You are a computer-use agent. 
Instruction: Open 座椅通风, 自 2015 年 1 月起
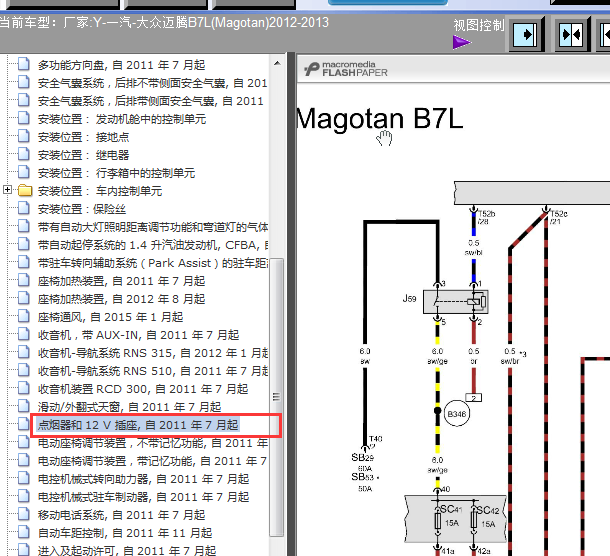point(110,317)
